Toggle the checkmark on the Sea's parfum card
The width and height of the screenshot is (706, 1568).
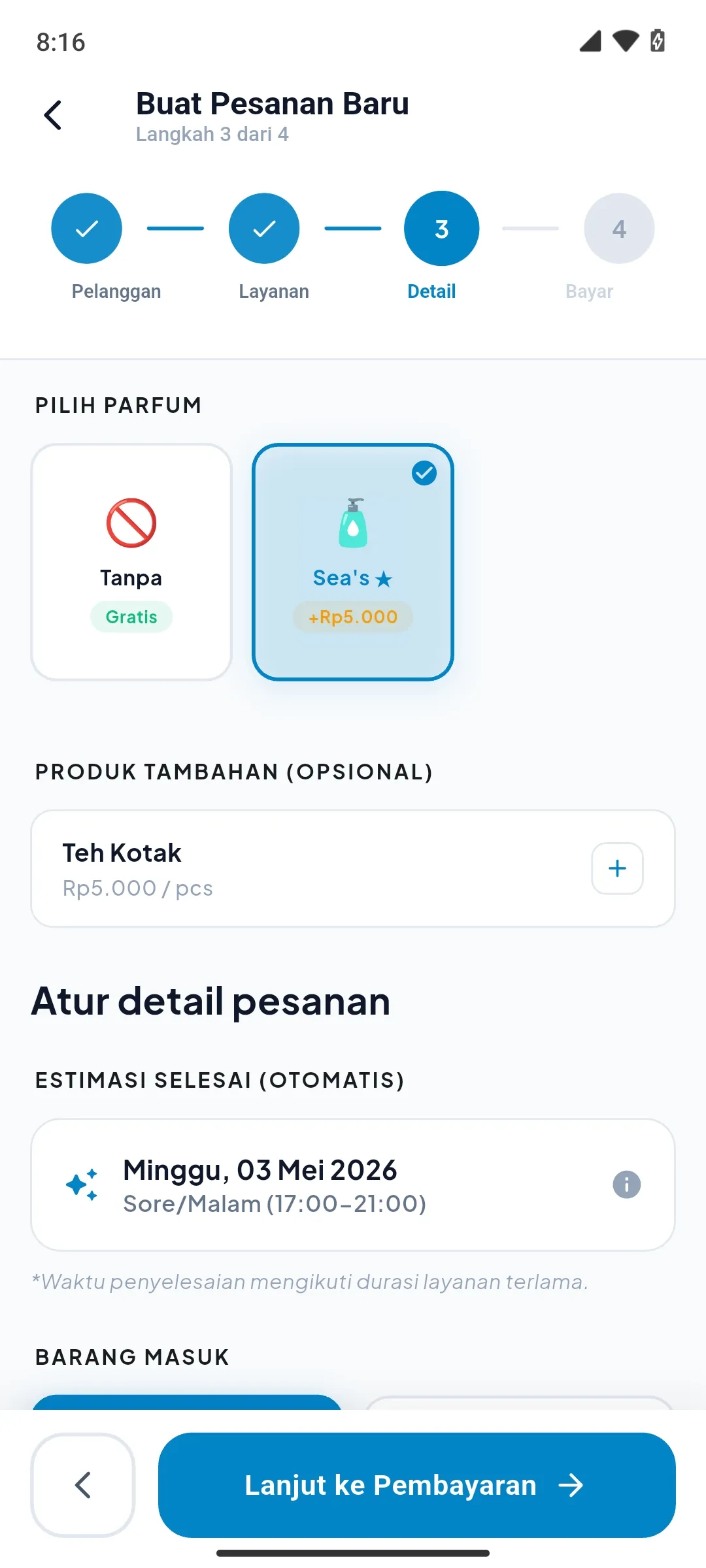(x=424, y=473)
